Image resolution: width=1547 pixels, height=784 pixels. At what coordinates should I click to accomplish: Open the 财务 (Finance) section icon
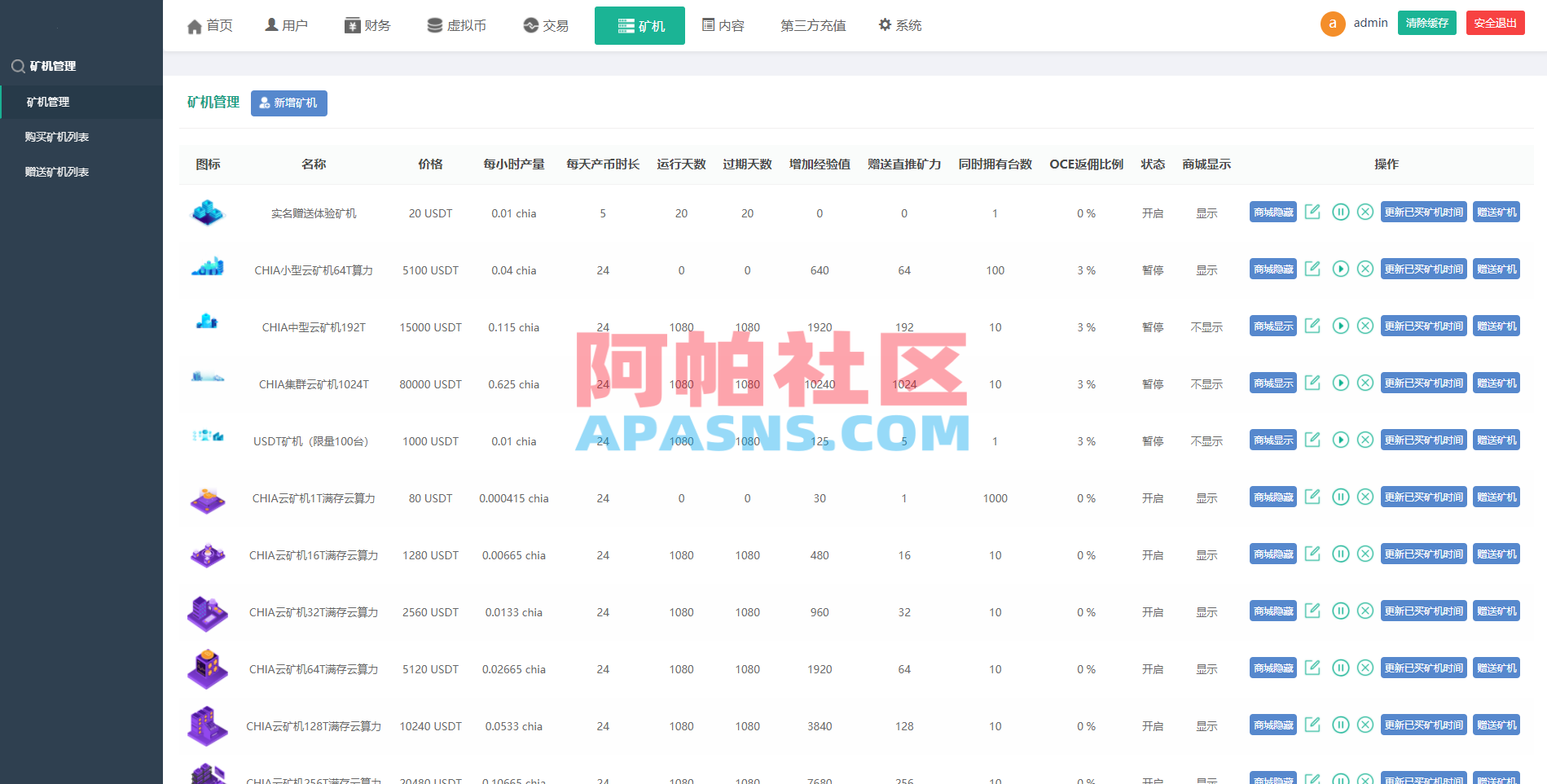click(x=351, y=24)
